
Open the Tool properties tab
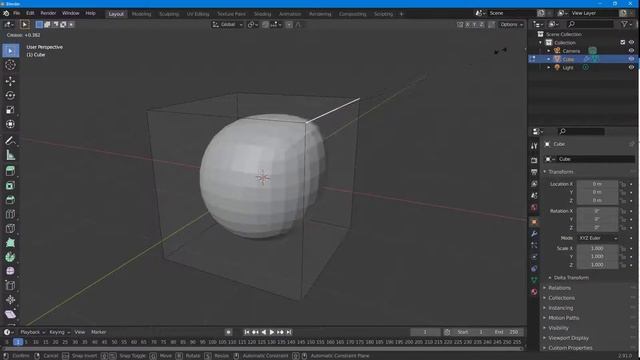(x=534, y=146)
